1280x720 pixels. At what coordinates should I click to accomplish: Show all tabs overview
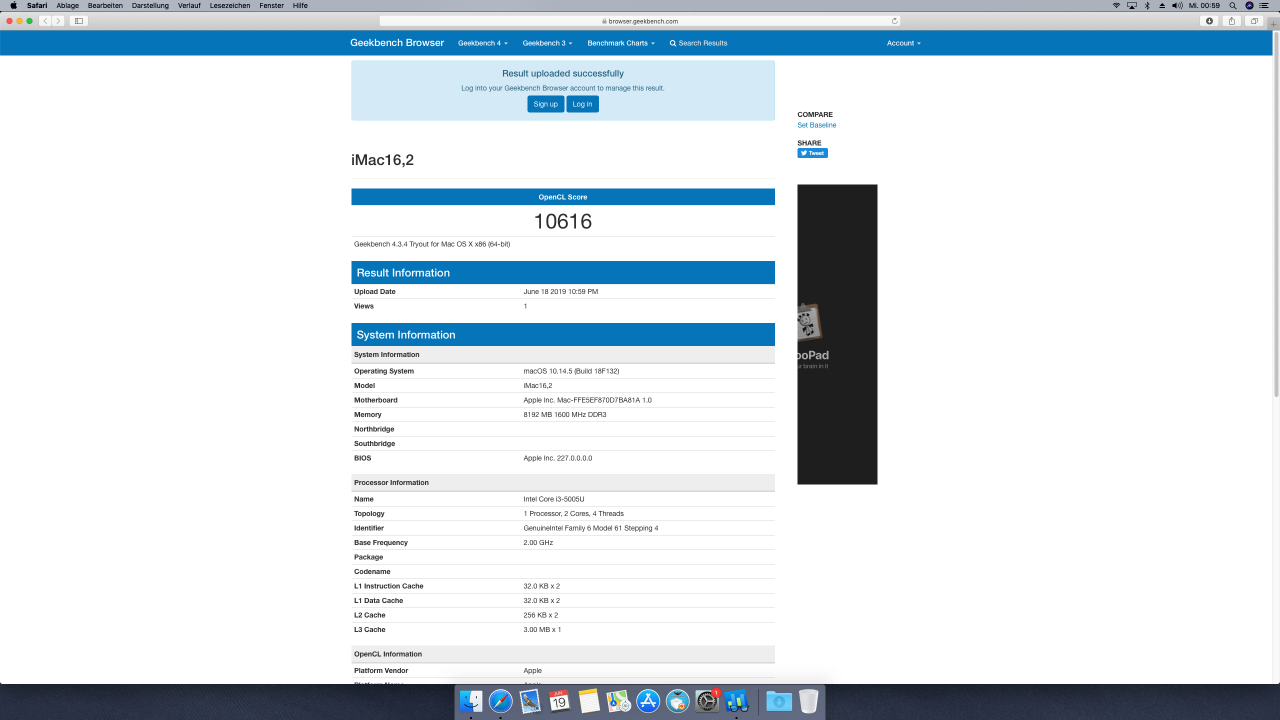click(1254, 20)
